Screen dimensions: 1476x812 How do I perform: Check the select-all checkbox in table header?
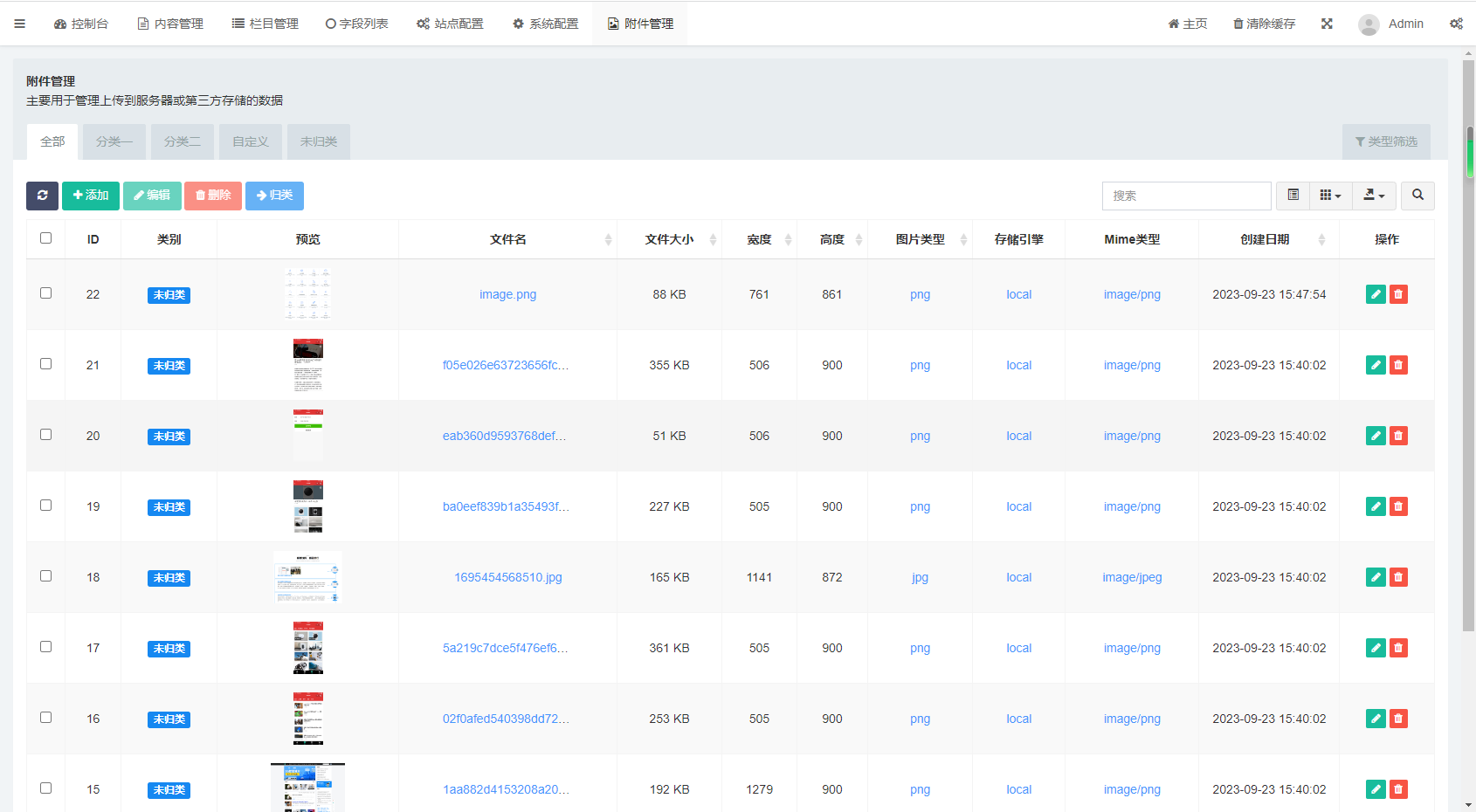click(45, 238)
